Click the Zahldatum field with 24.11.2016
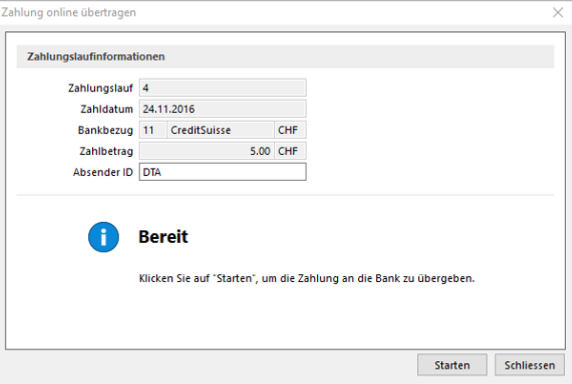The height and width of the screenshot is (384, 572). click(x=223, y=109)
